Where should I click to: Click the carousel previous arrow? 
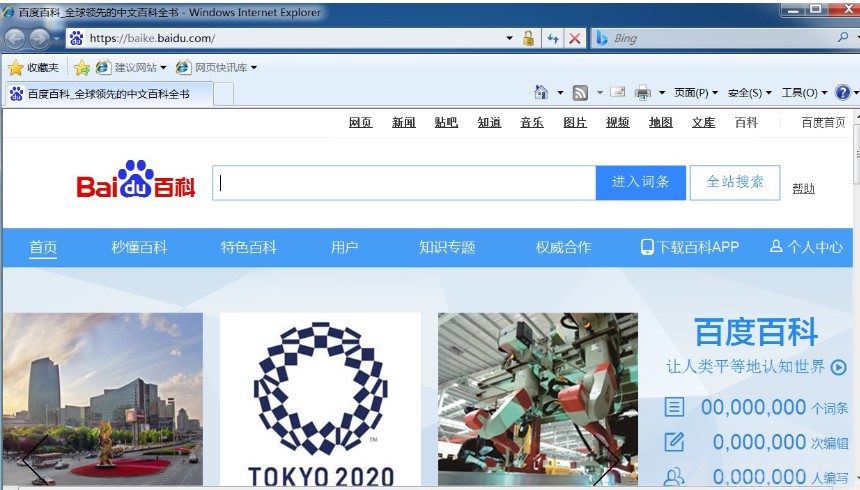(x=34, y=460)
